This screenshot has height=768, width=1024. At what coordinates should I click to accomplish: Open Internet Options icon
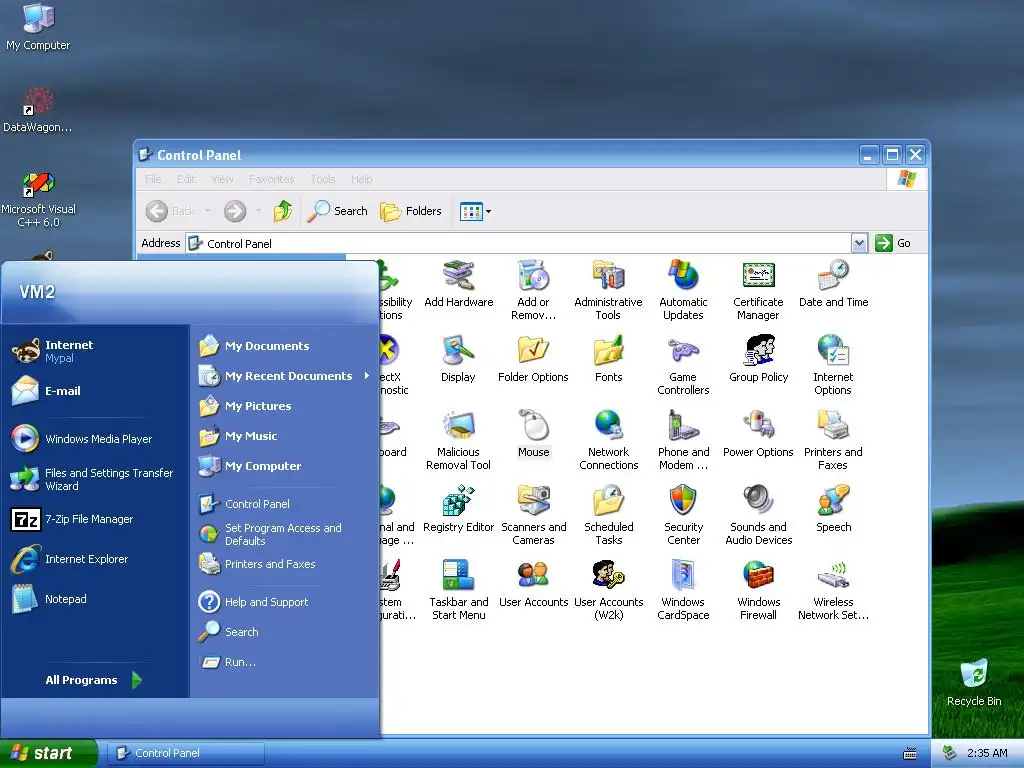[x=833, y=366]
